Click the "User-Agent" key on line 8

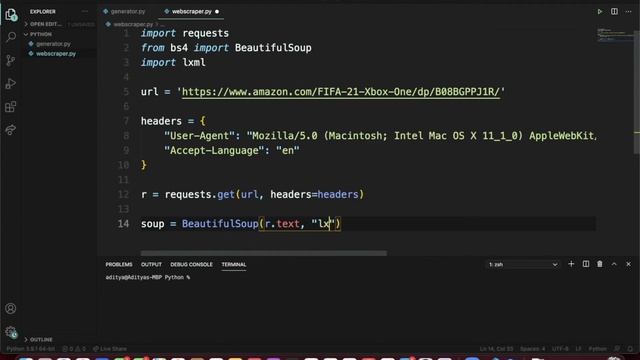200,136
